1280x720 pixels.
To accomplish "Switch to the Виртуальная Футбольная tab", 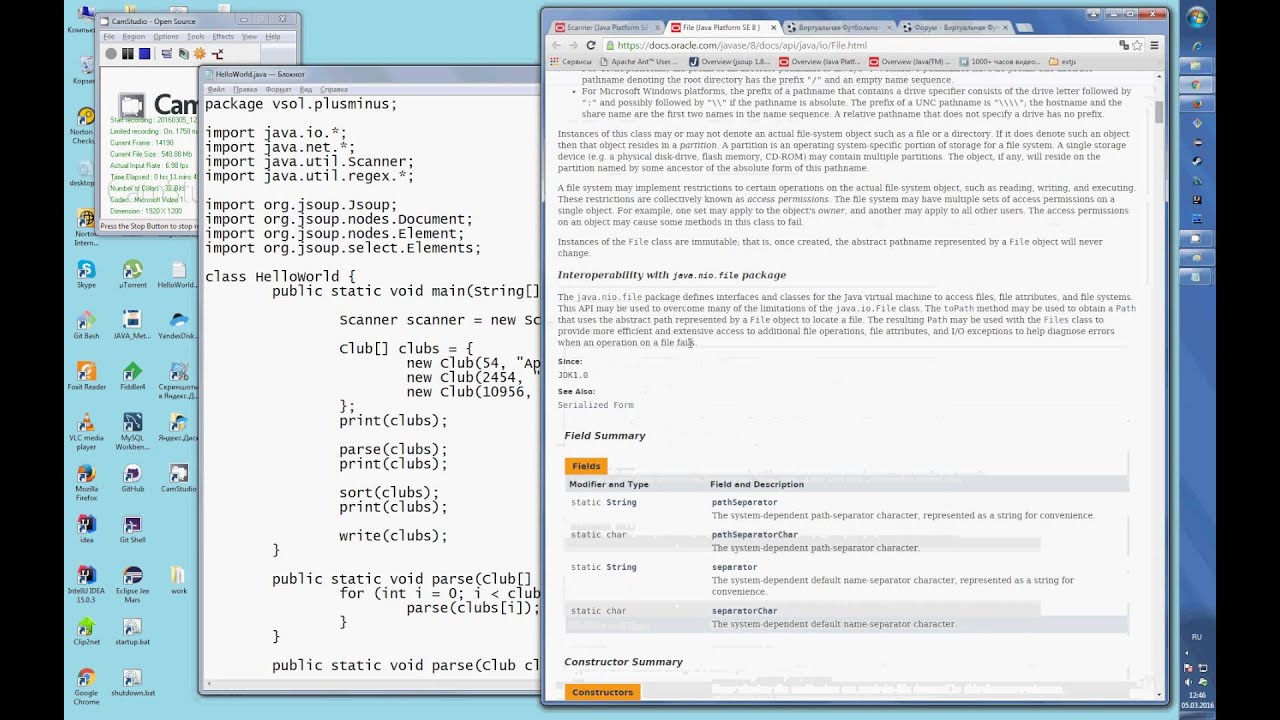I will point(838,27).
